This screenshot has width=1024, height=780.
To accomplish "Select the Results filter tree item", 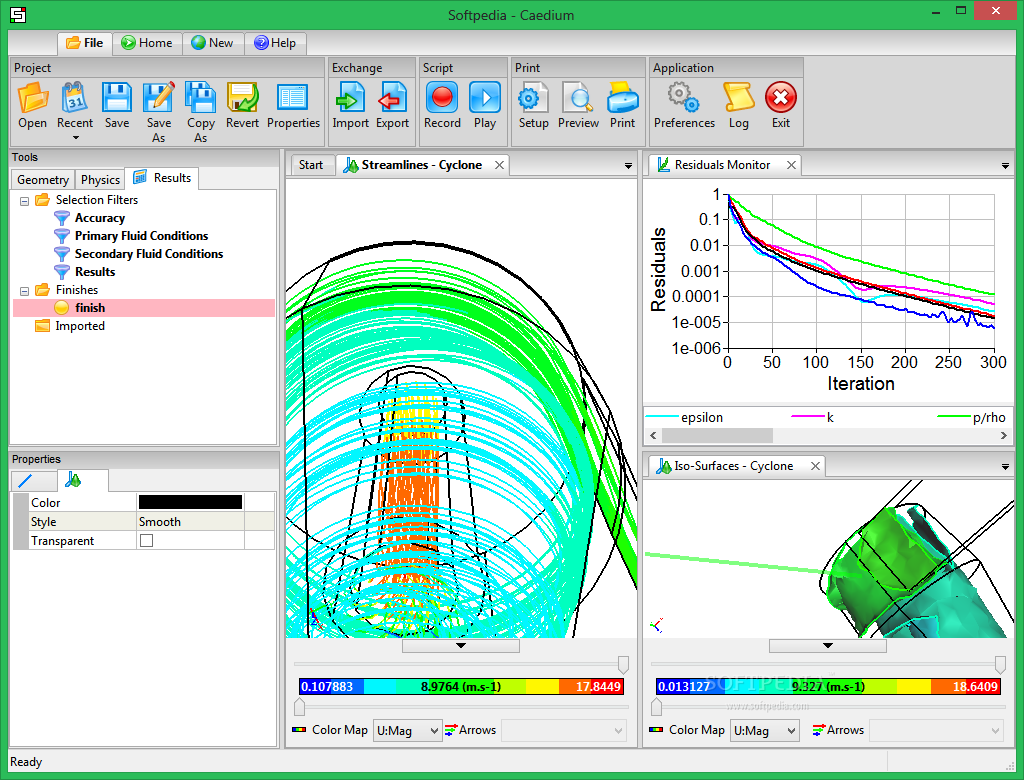I will pos(95,272).
